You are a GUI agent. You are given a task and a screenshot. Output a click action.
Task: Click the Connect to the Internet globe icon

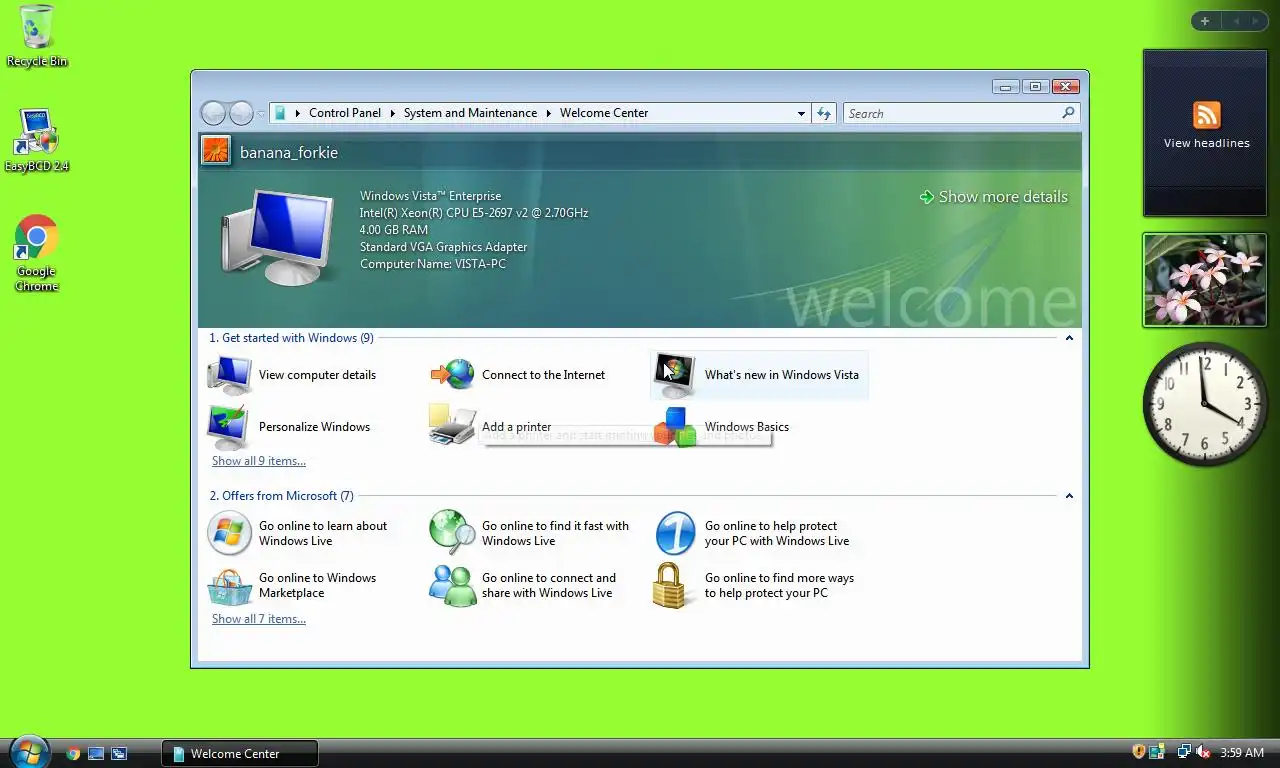453,375
